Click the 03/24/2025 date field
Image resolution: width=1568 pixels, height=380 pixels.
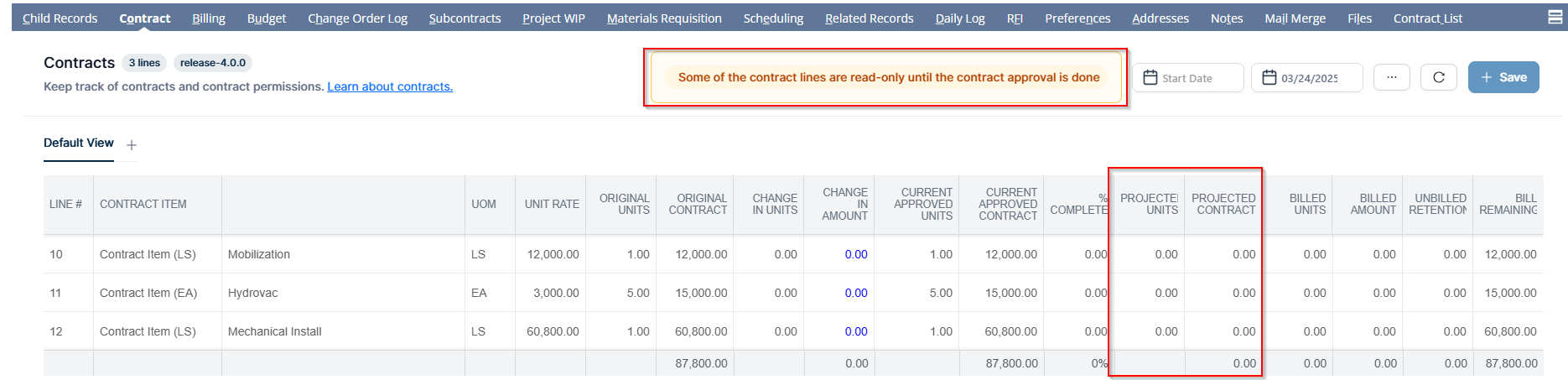[1307, 77]
